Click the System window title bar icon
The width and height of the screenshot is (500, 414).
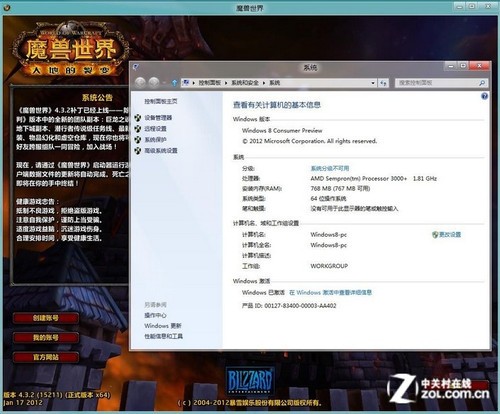coord(136,67)
